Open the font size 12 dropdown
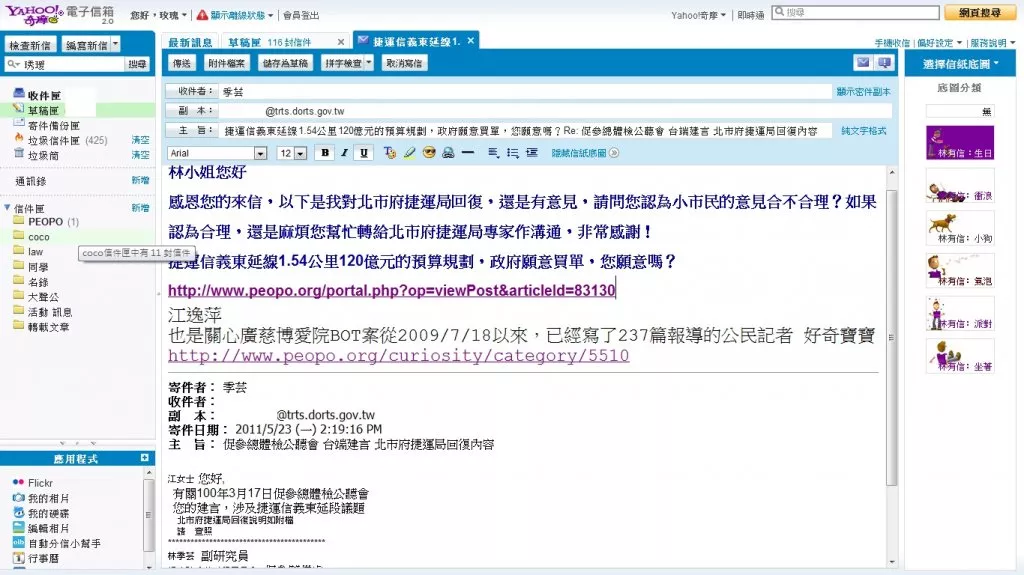Image resolution: width=1024 pixels, height=575 pixels. pyautogui.click(x=300, y=154)
